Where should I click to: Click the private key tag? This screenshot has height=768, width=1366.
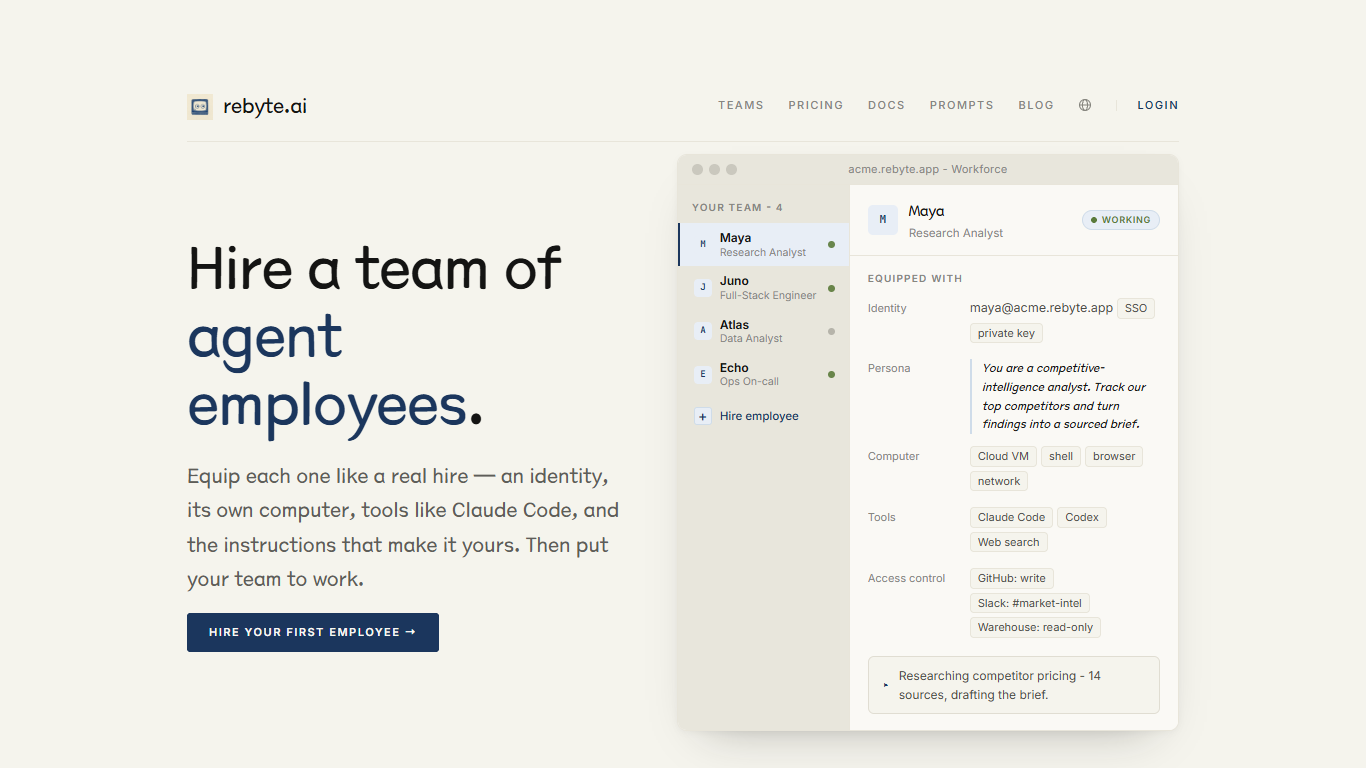(x=1006, y=333)
